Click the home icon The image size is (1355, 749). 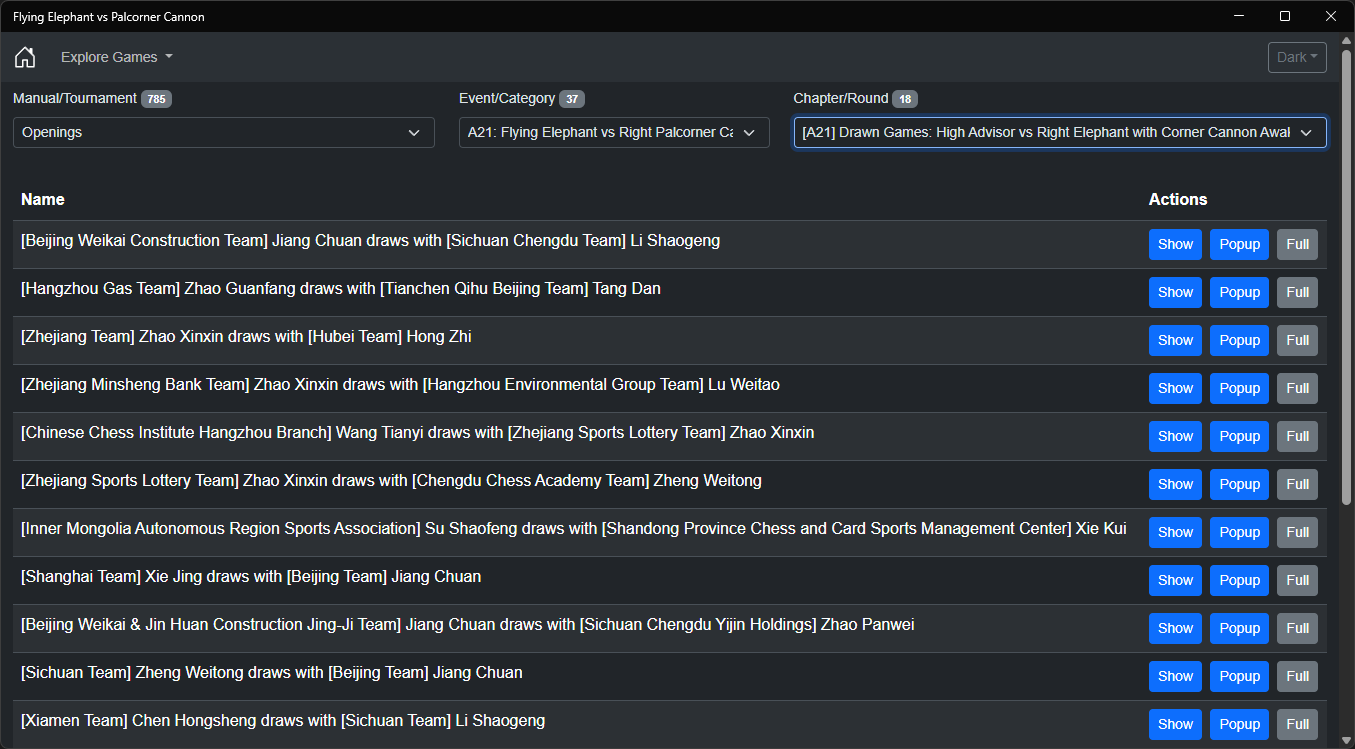[25, 57]
